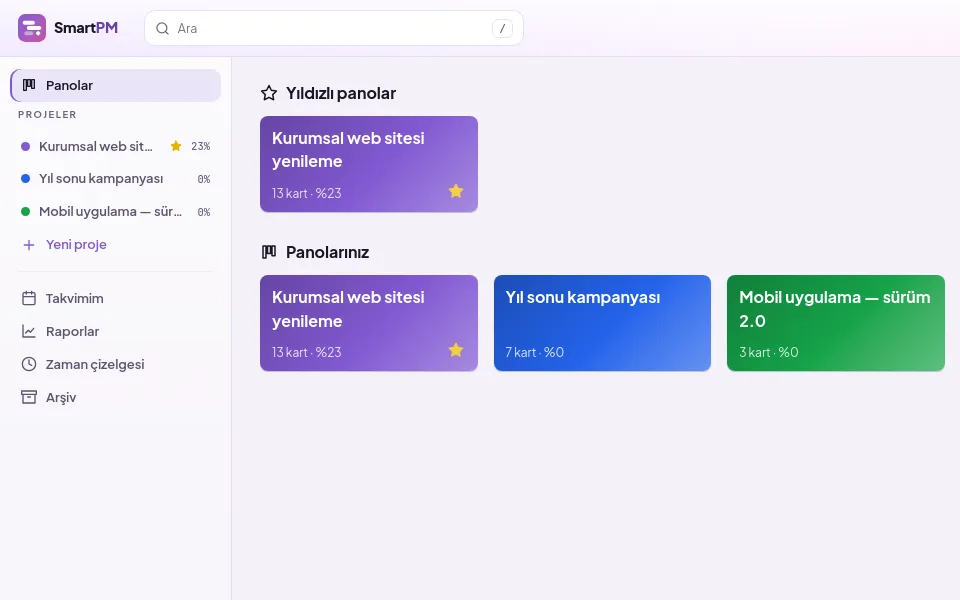This screenshot has width=960, height=600.
Task: Click the Panolar board icon in sidebar
Action: pos(29,85)
